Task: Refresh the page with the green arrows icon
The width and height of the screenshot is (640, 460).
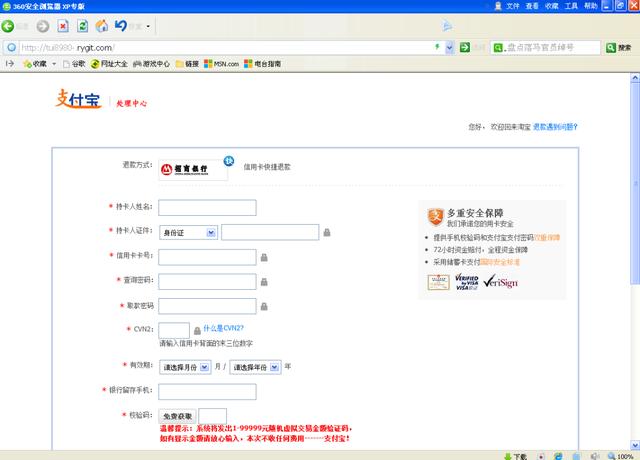Action: [82, 26]
